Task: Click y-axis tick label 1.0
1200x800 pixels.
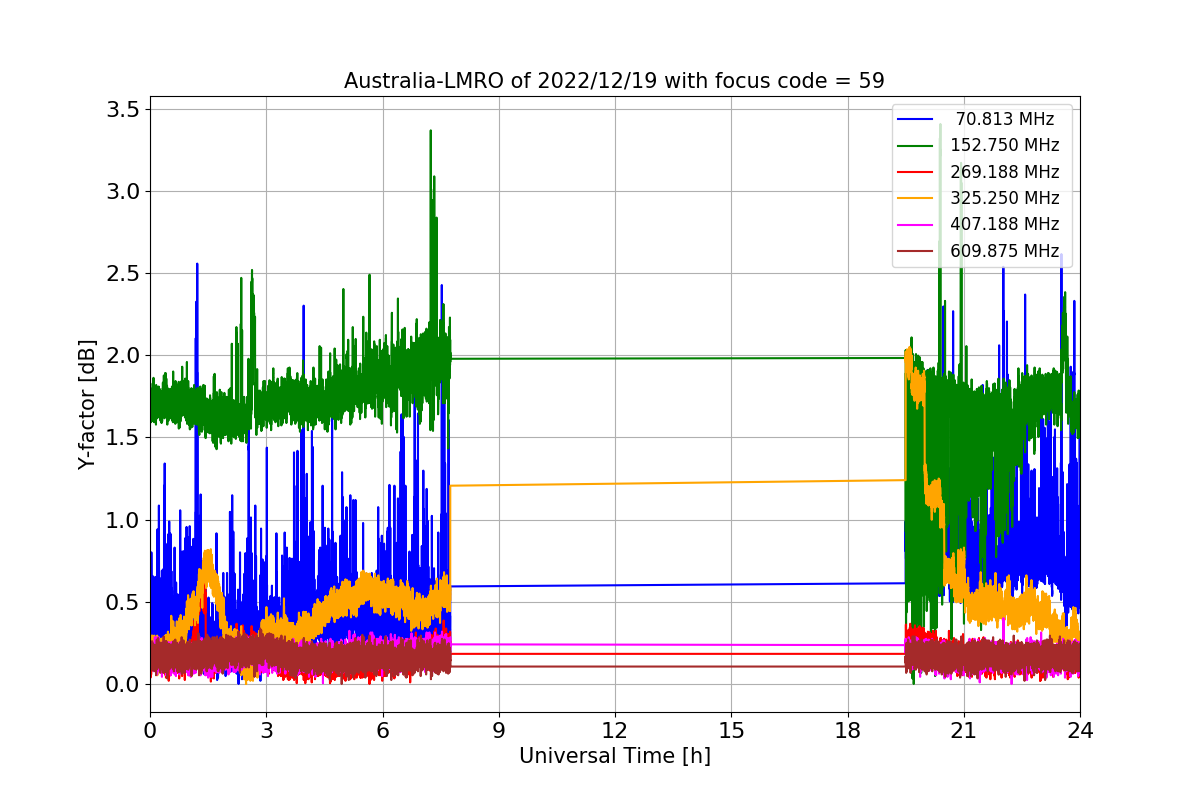Action: click(x=124, y=520)
